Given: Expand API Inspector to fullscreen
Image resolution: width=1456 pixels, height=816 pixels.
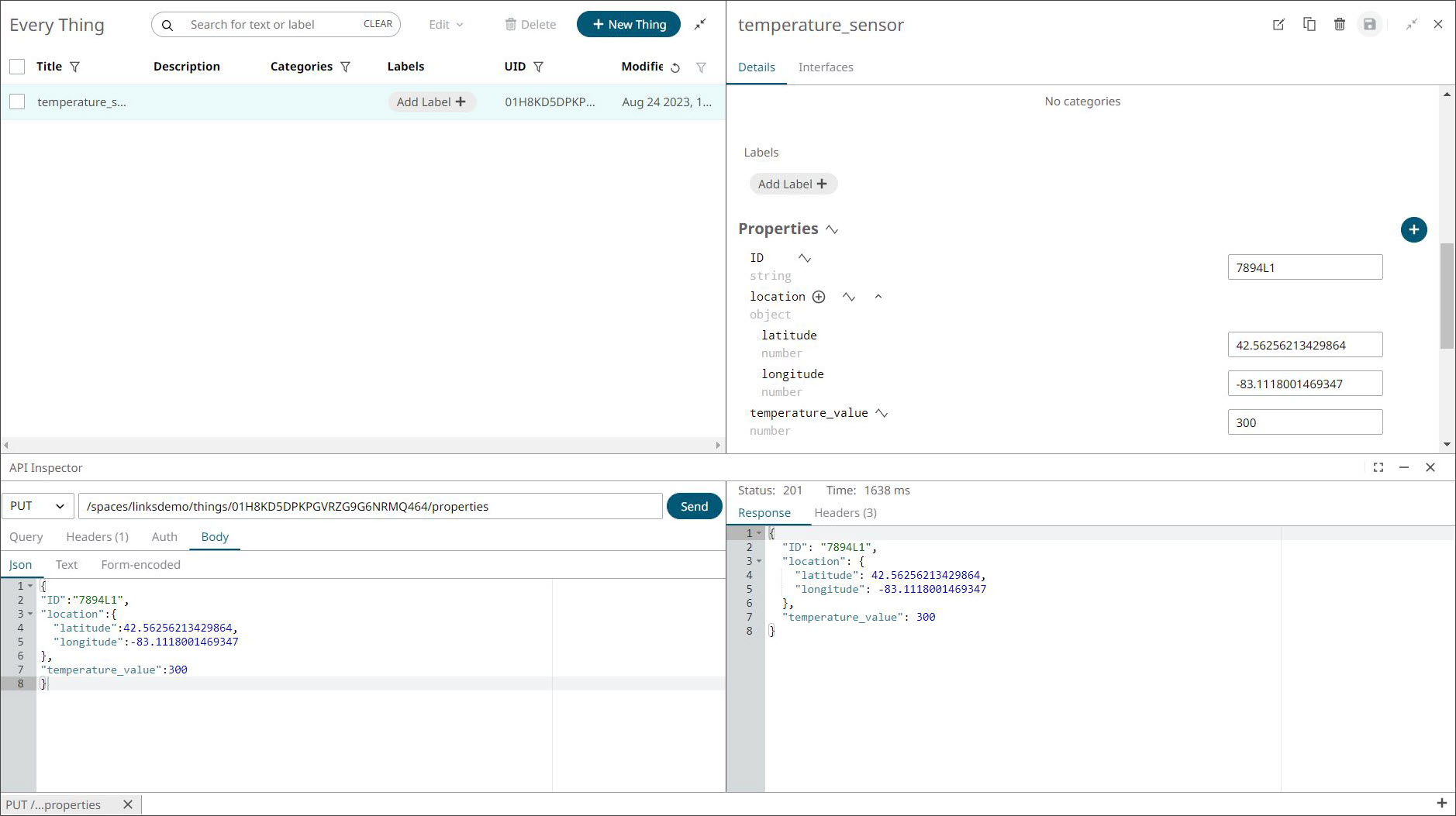Looking at the screenshot, I should [x=1378, y=467].
